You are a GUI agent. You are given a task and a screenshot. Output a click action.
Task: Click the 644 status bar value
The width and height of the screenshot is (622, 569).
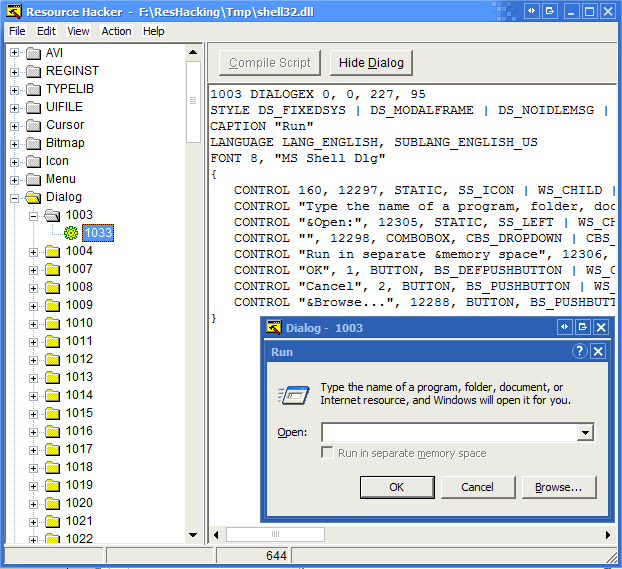click(276, 556)
